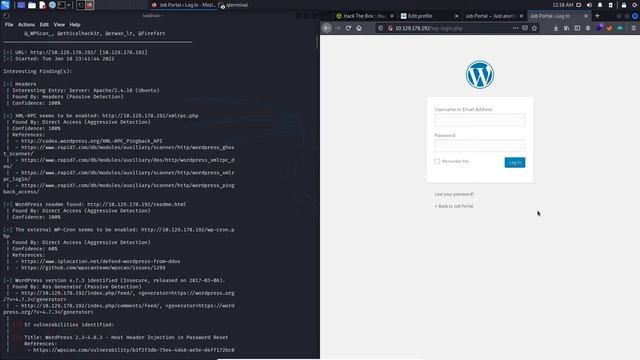Toggle Firefox sidebar view
The width and height of the screenshot is (640, 360).
(577, 28)
